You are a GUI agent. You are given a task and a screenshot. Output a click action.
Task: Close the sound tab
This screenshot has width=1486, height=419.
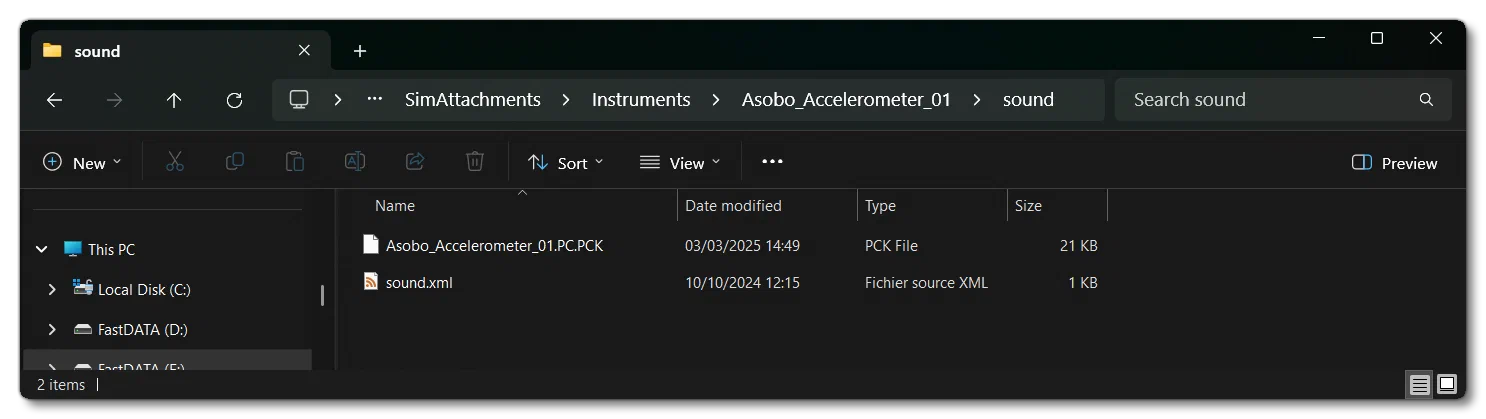tap(304, 50)
